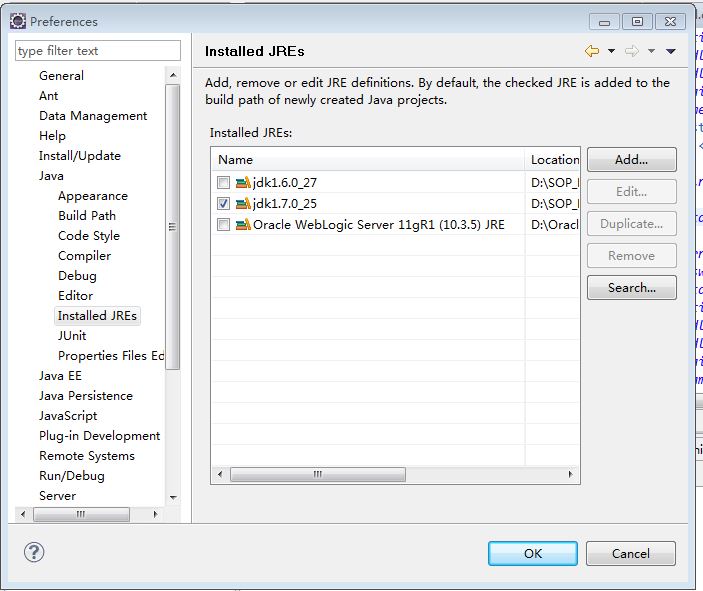Open JavaScript preferences
The height and width of the screenshot is (591, 703).
click(x=68, y=416)
